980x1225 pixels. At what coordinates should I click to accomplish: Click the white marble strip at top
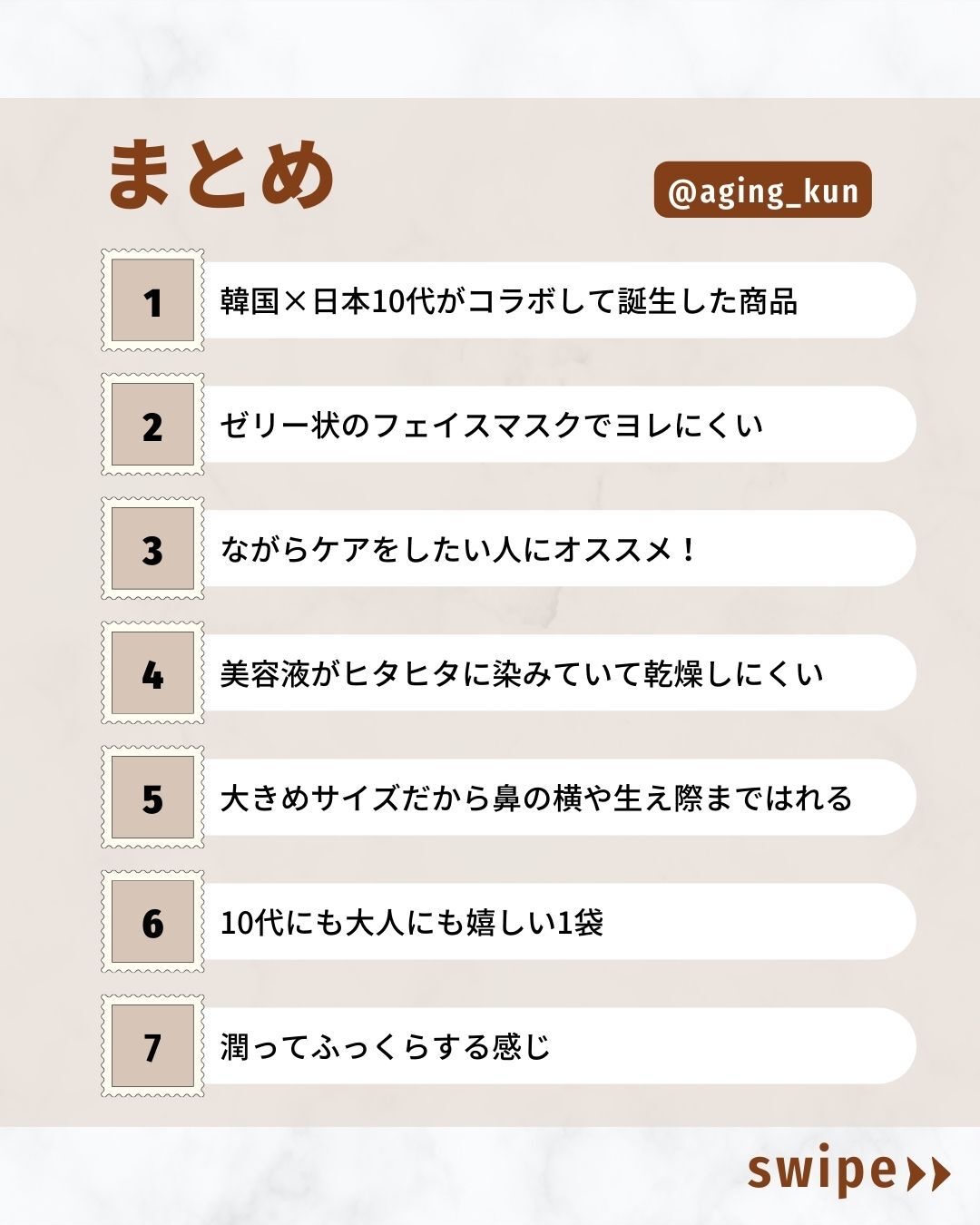point(490,47)
